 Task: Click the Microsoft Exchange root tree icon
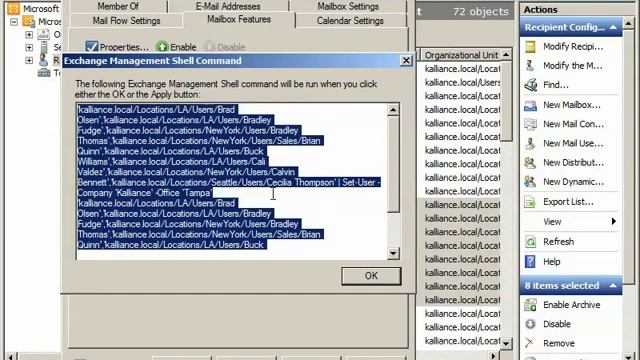point(13,8)
